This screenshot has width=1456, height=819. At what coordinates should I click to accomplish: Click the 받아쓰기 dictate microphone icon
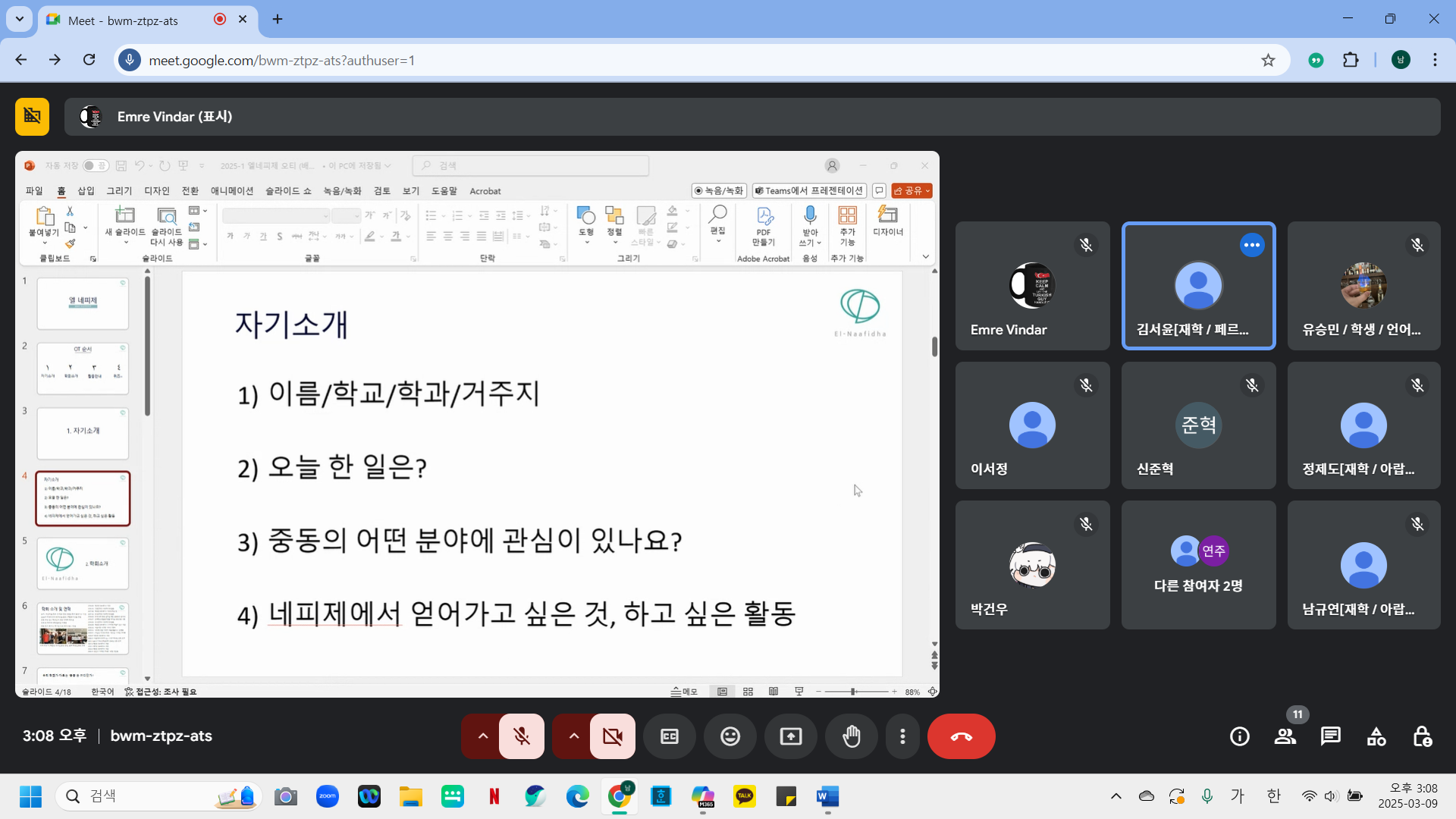point(810,225)
